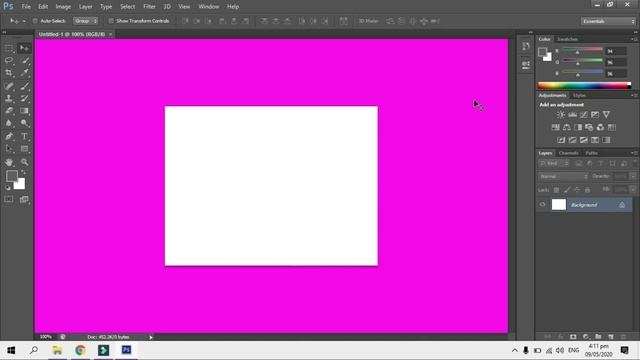Toggle the layer filter switch
Image resolution: width=640 pixels, height=360 pixels.
[635, 163]
